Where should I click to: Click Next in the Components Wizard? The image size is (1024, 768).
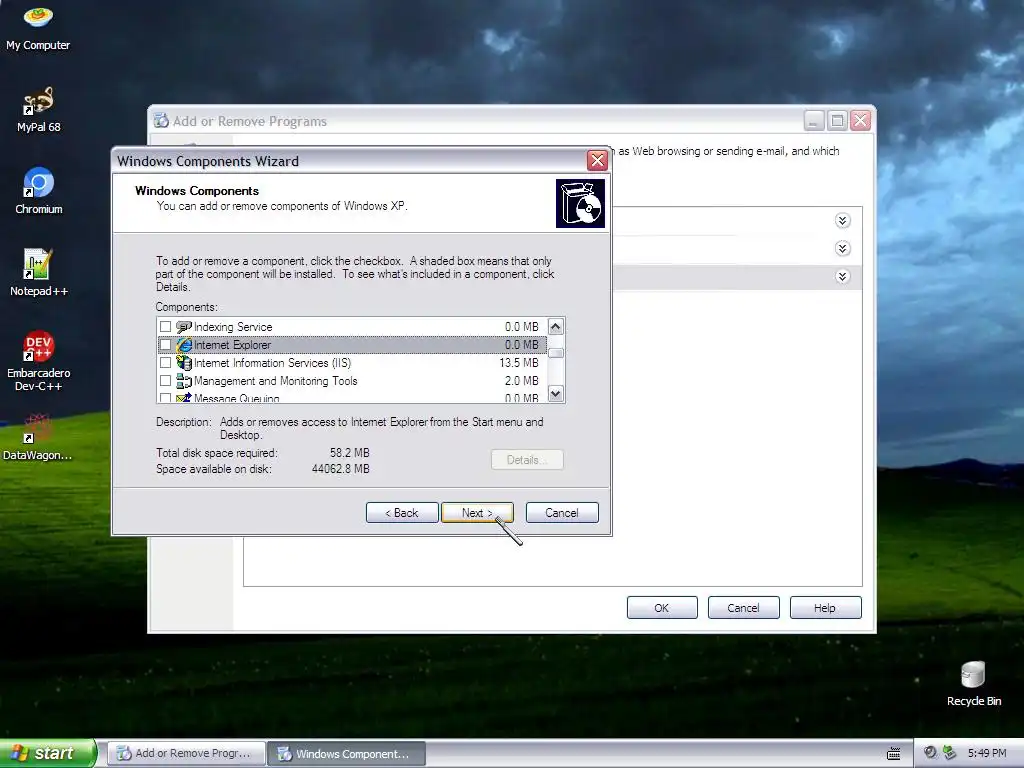[x=477, y=513]
